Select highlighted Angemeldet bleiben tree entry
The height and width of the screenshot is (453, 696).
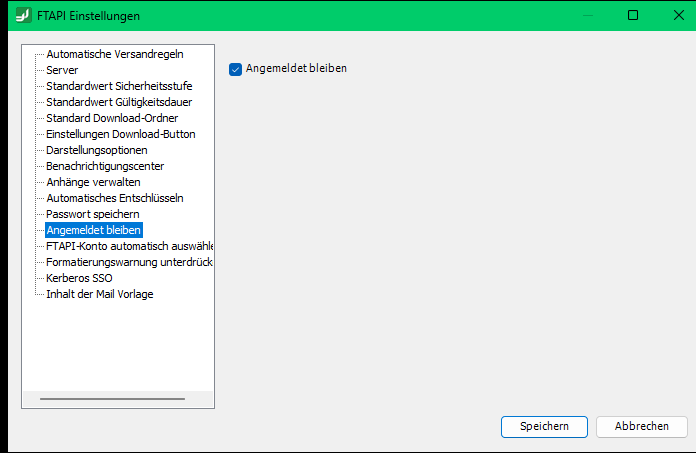pyautogui.click(x=94, y=230)
